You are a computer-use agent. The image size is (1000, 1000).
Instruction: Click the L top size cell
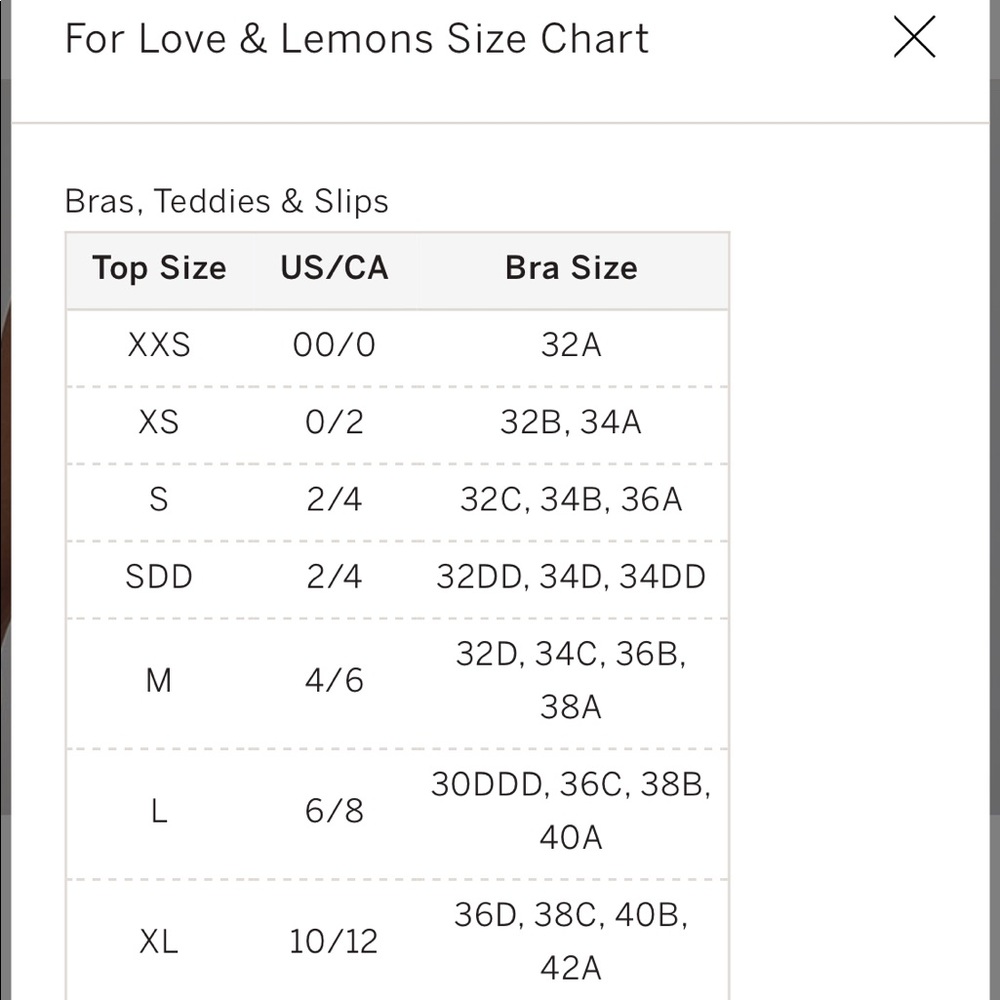pos(159,811)
